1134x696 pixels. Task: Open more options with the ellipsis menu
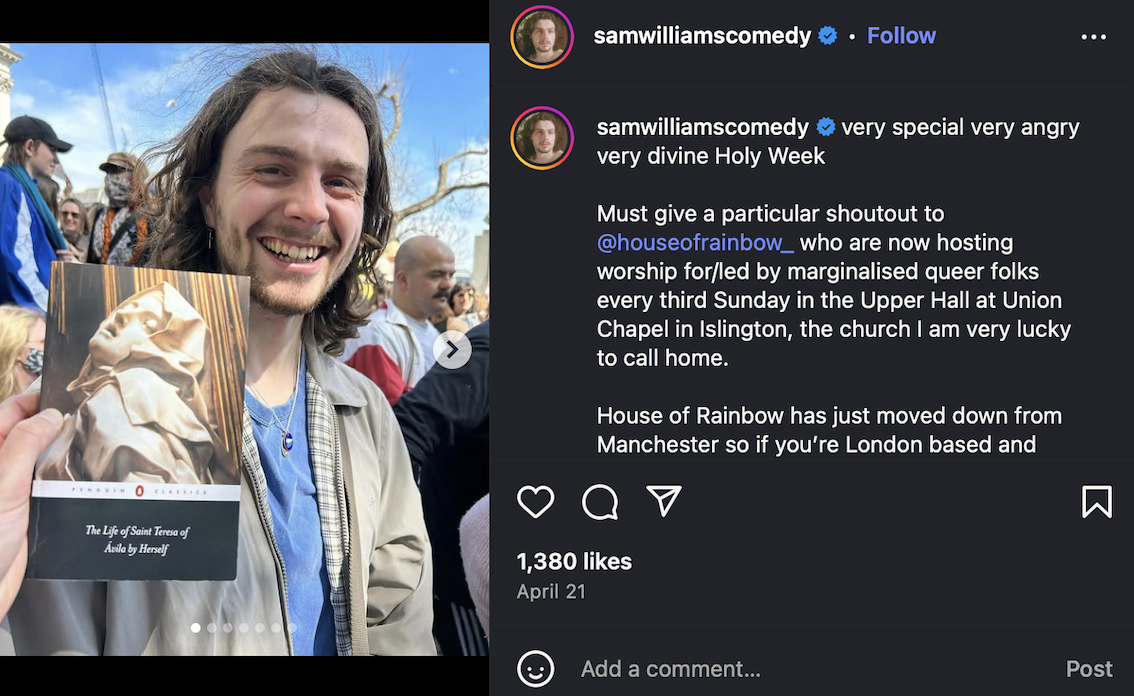click(x=1094, y=36)
